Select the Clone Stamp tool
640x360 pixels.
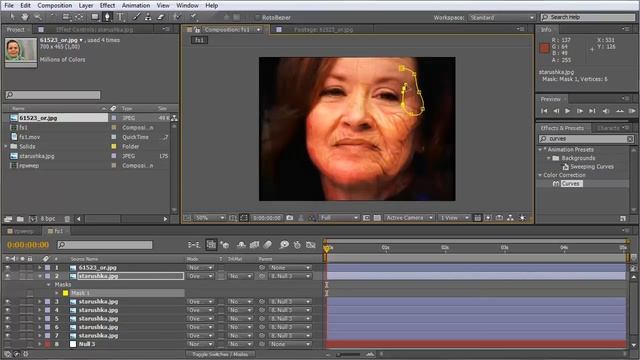tap(148, 17)
